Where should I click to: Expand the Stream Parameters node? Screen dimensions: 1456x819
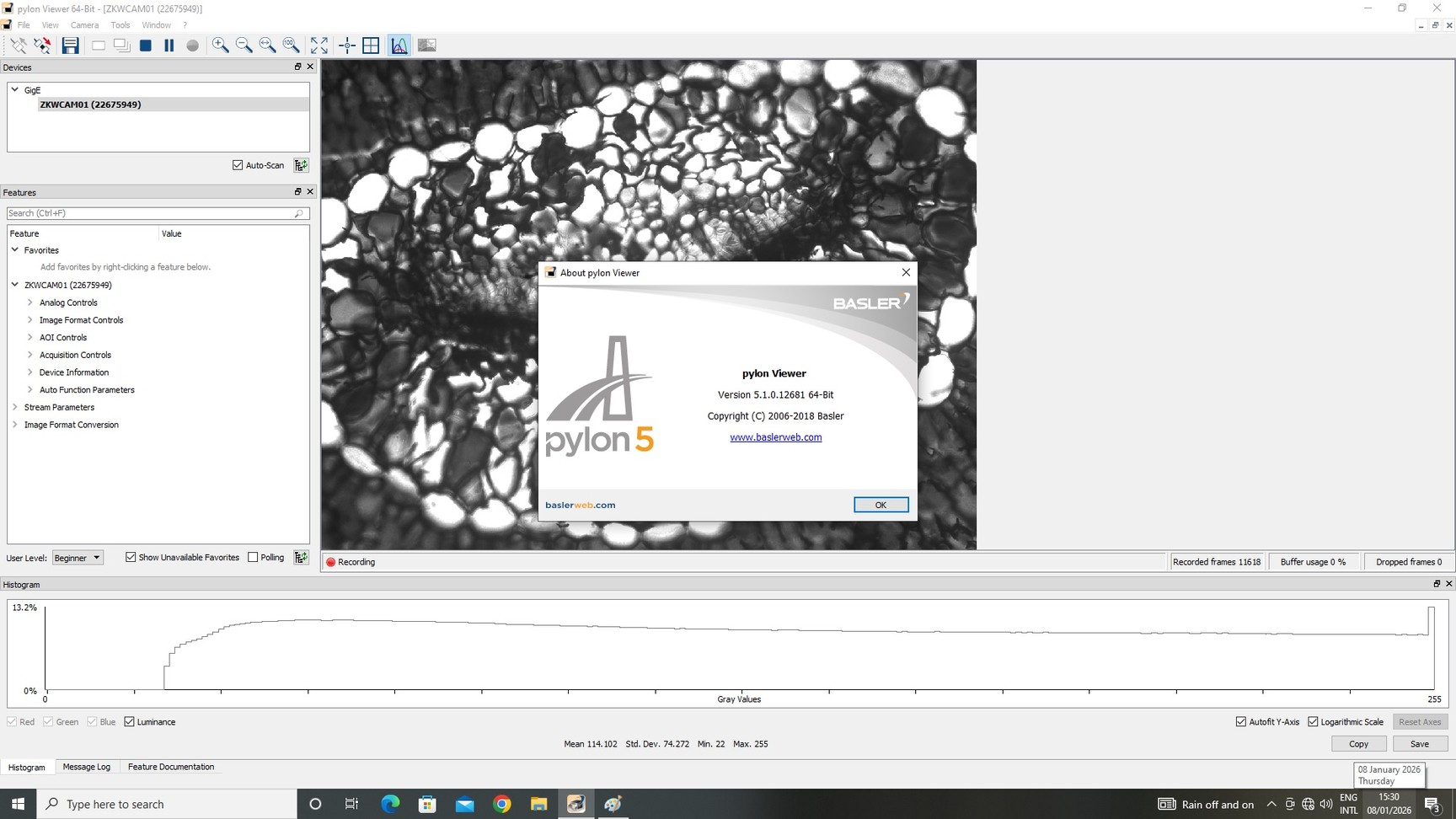[15, 407]
